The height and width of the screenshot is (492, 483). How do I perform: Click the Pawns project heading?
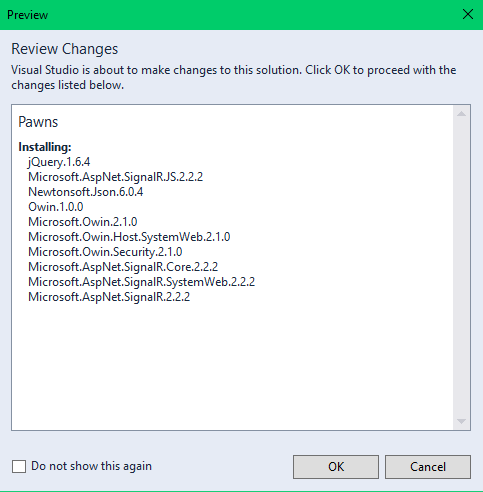point(38,122)
